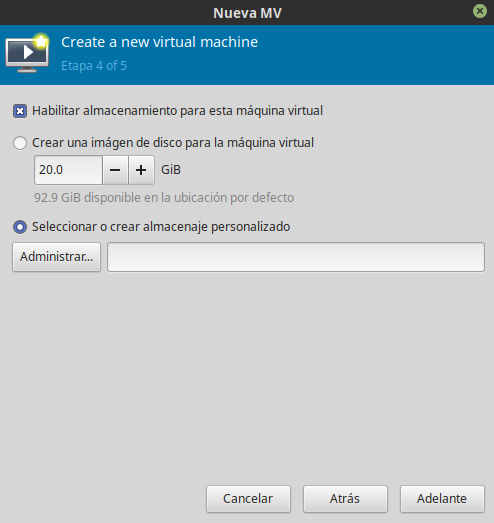Go back with the Atrás button
The image size is (494, 523).
coord(345,499)
